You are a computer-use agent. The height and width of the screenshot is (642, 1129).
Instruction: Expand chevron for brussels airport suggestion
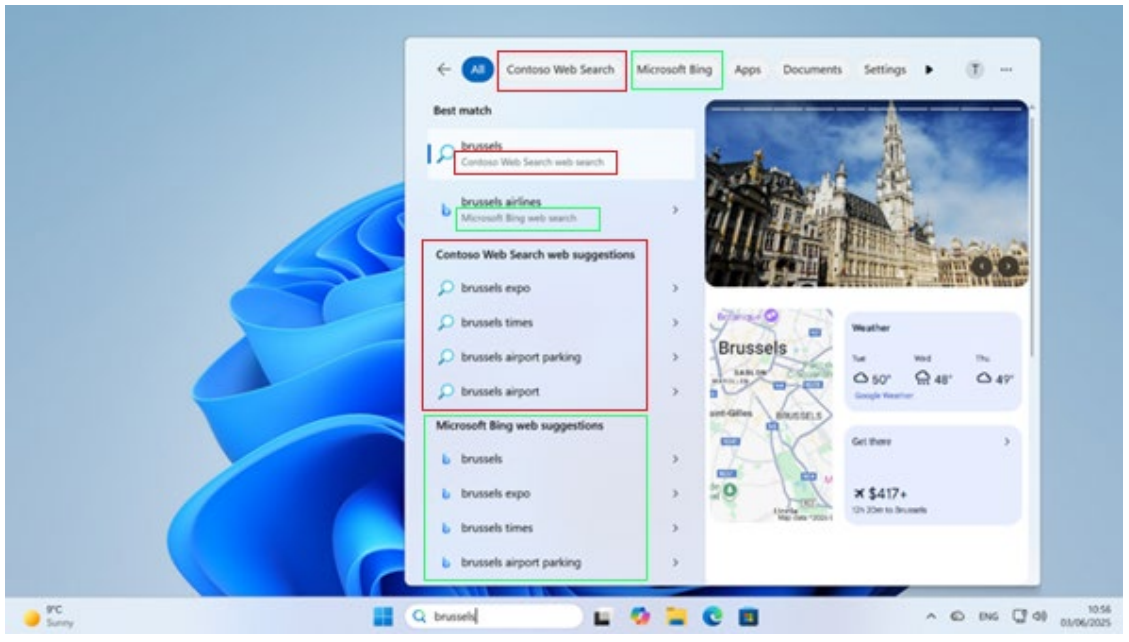coord(675,392)
